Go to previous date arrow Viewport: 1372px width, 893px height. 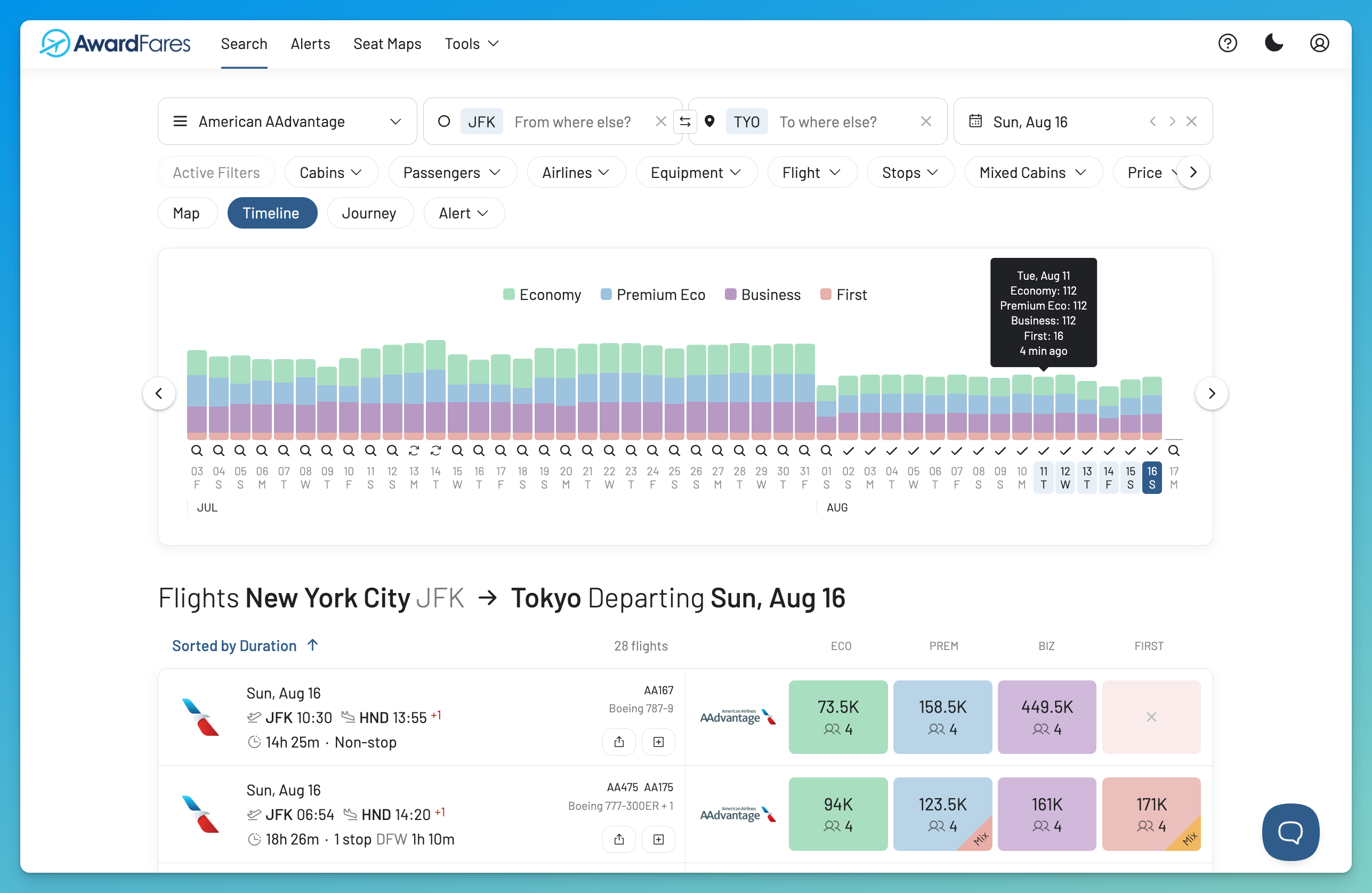pyautogui.click(x=1152, y=121)
